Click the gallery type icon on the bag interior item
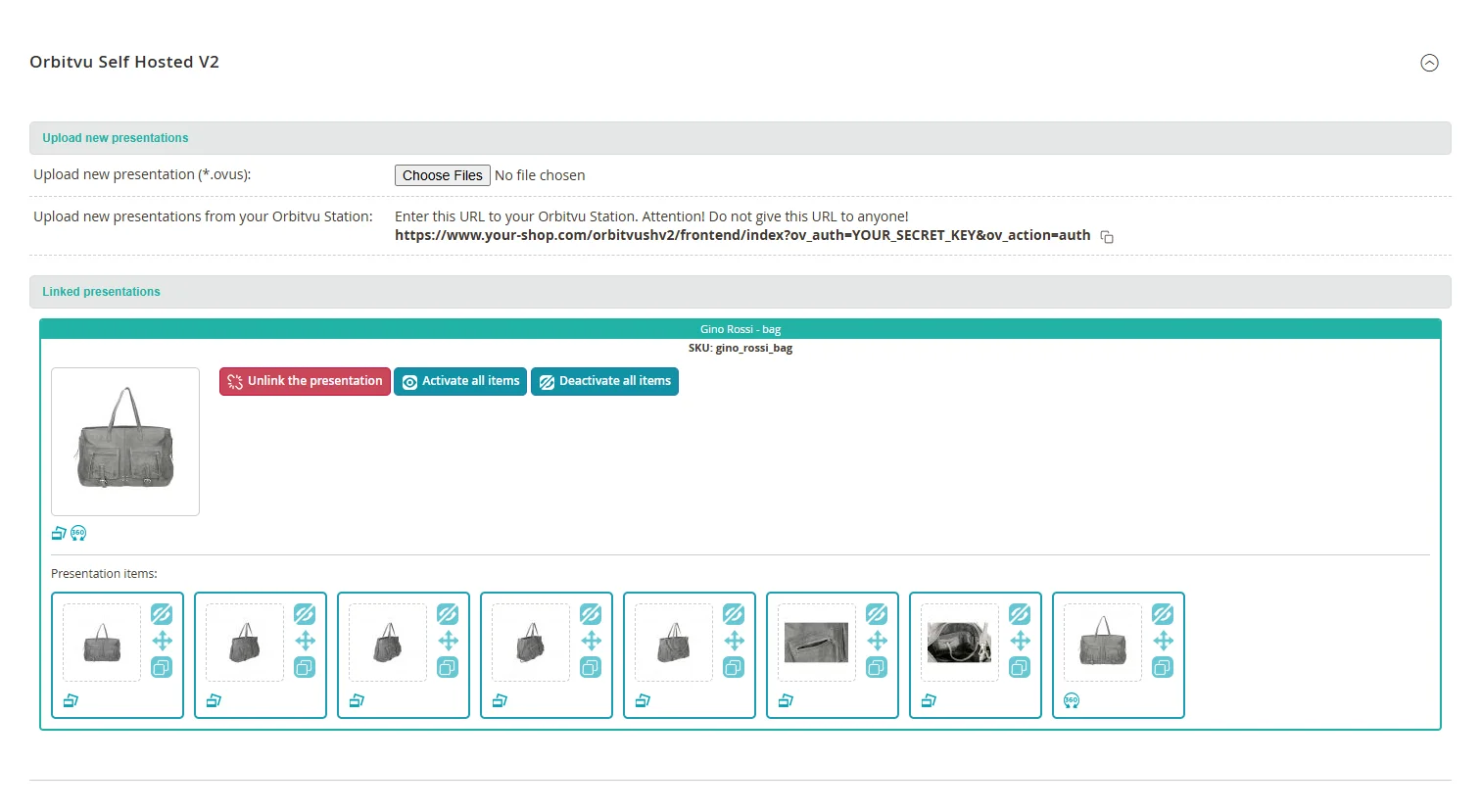Screen dimensions: 1481x812 (929, 700)
